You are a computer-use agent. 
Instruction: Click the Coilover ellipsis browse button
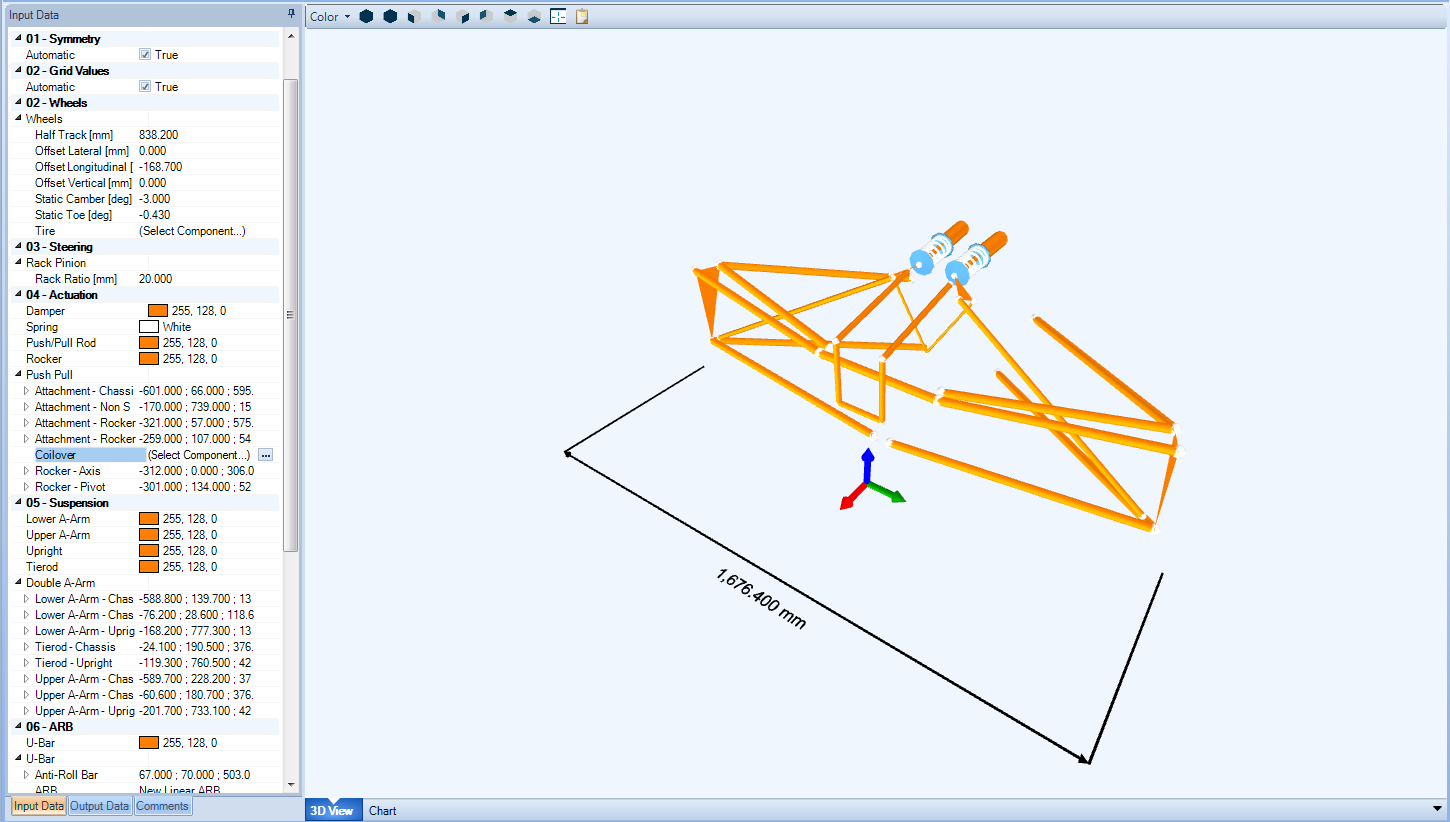[265, 455]
